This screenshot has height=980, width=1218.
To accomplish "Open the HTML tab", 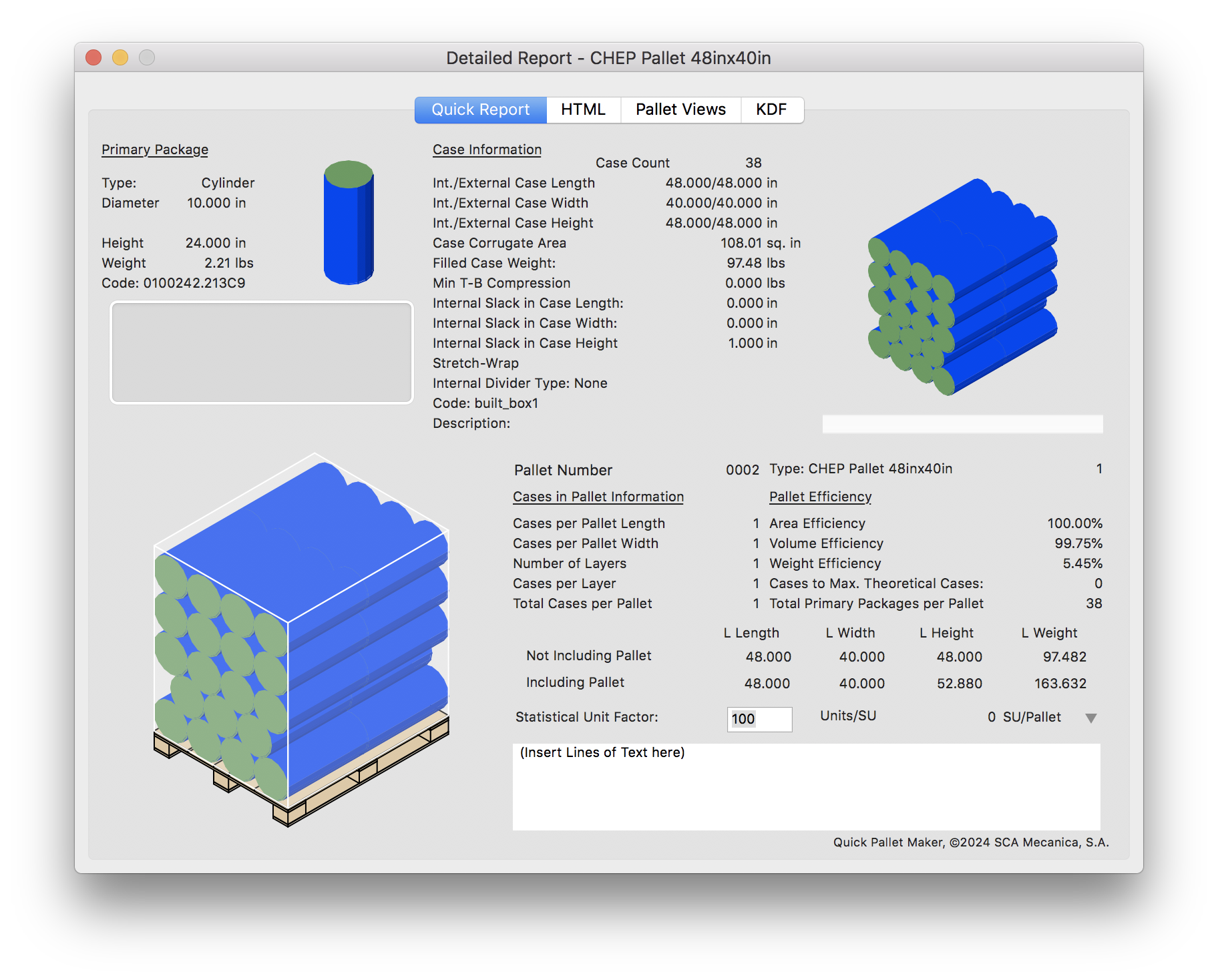I will pyautogui.click(x=583, y=109).
